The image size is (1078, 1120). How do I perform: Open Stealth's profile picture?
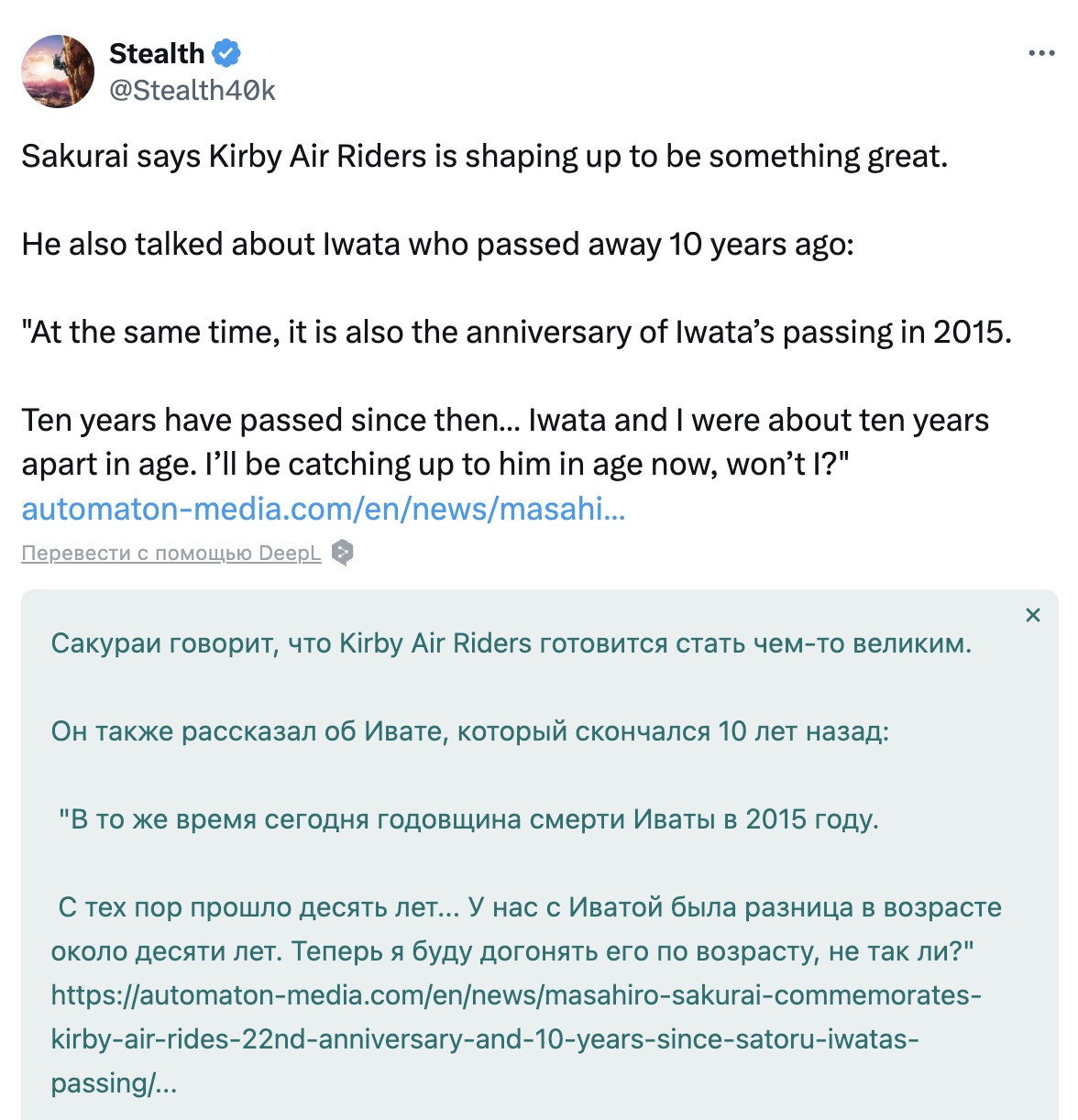[x=58, y=71]
